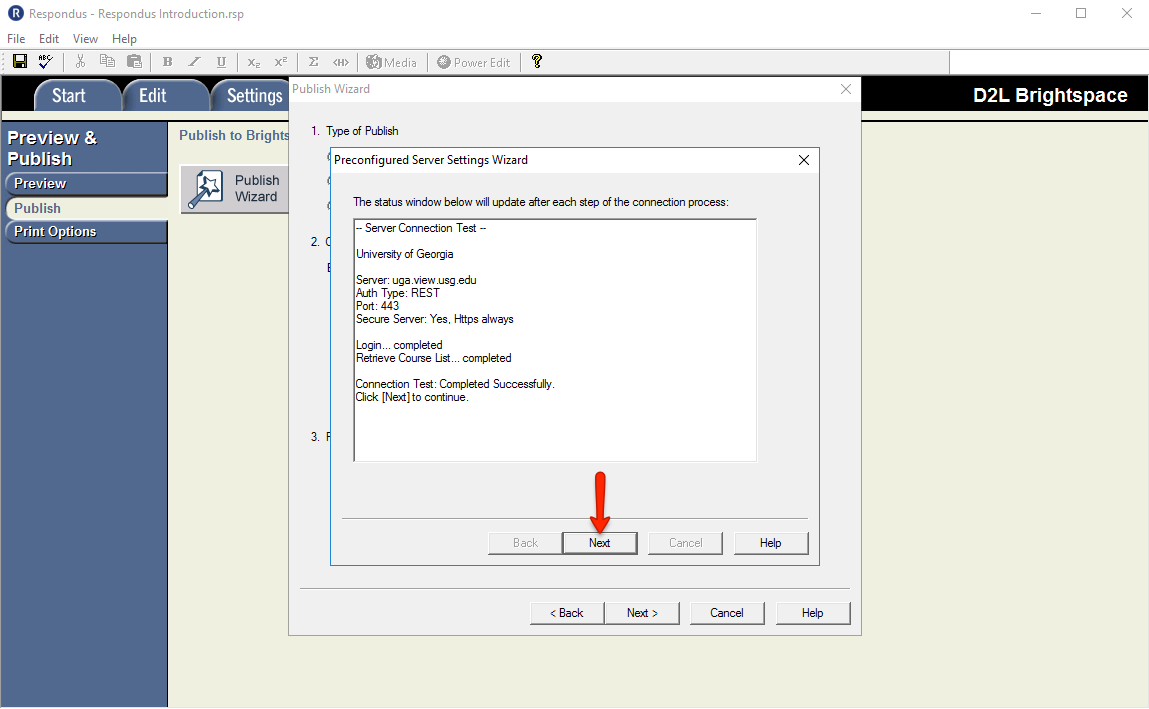
Task: Apply subscript formatting icon
Action: coord(254,62)
